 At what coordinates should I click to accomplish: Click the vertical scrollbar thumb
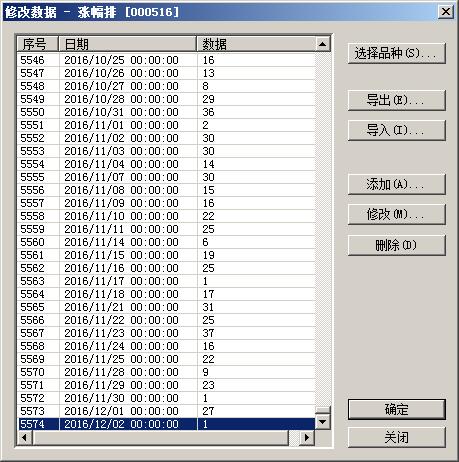(323, 410)
